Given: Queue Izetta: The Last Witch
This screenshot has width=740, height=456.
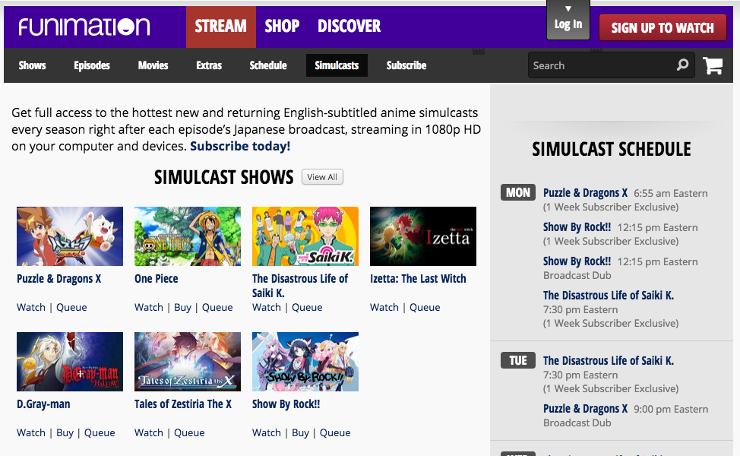Looking at the screenshot, I should (x=425, y=307).
